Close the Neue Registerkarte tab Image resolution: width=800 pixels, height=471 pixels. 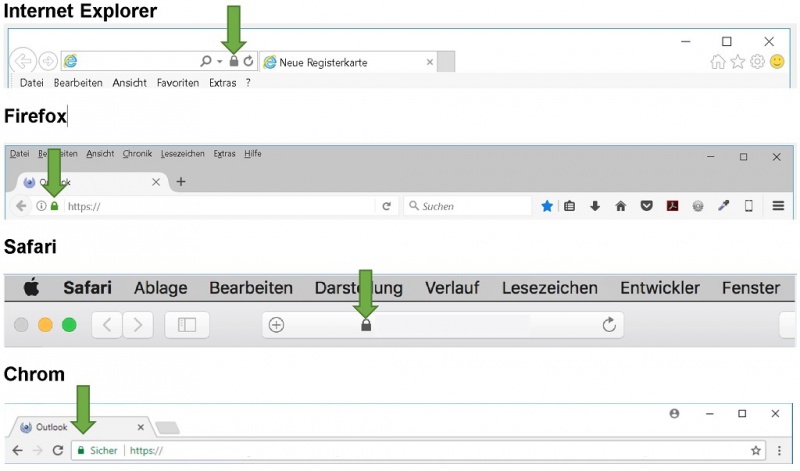[x=430, y=62]
